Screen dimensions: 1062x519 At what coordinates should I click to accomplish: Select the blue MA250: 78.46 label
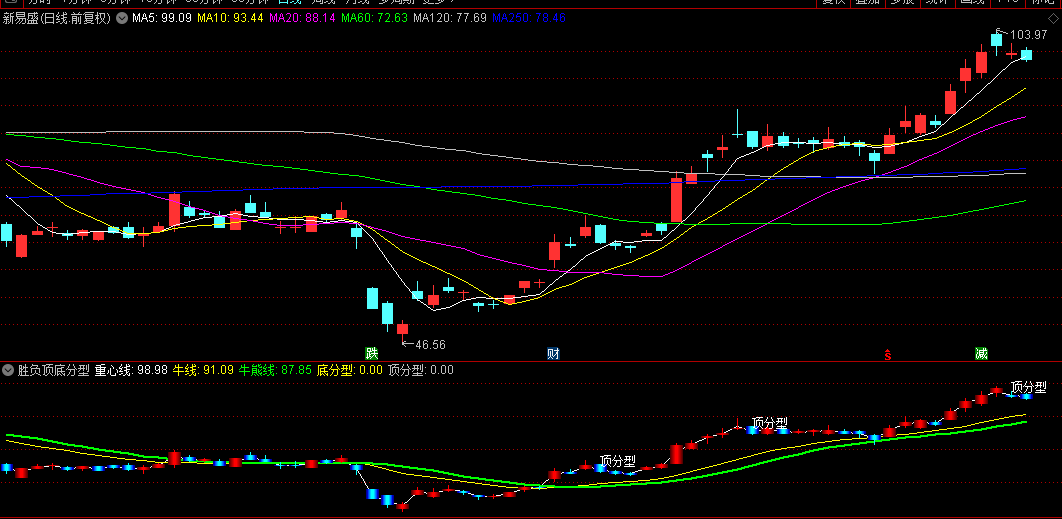529,19
